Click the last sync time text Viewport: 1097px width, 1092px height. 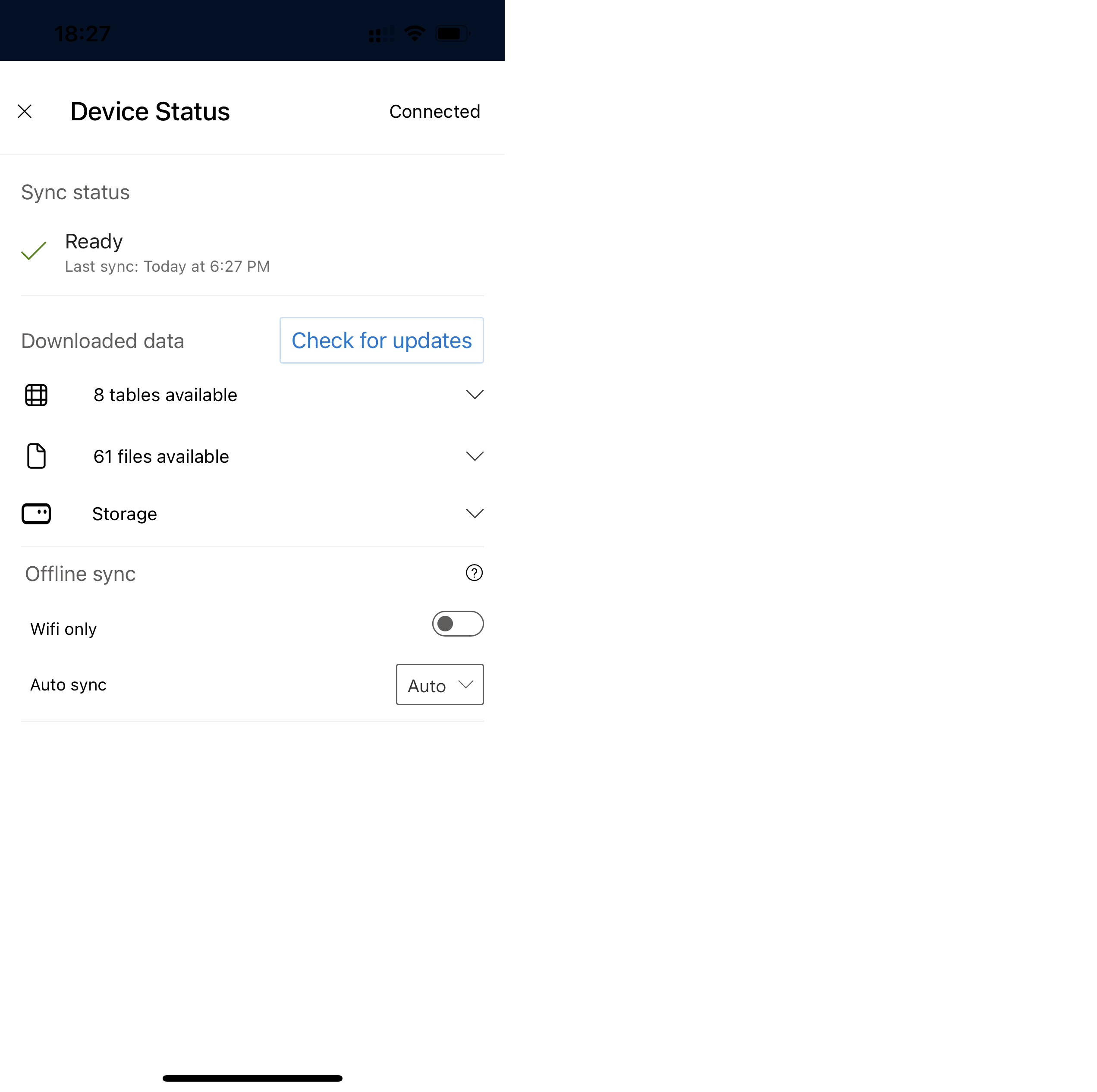click(x=167, y=266)
